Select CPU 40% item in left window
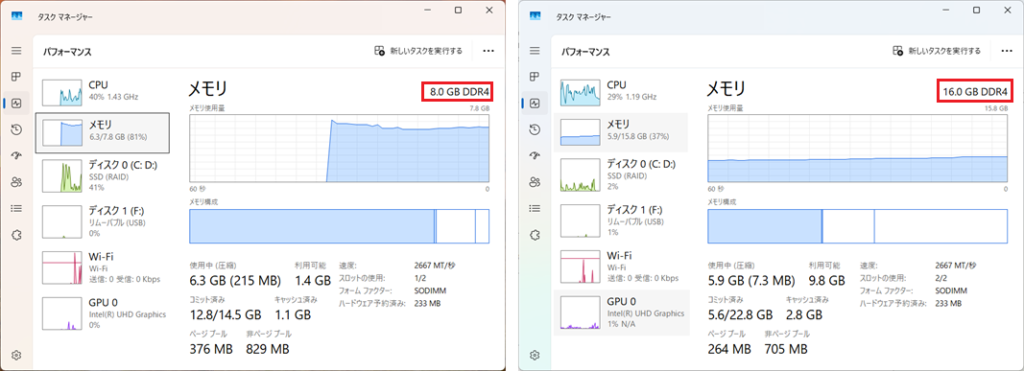 pos(103,92)
